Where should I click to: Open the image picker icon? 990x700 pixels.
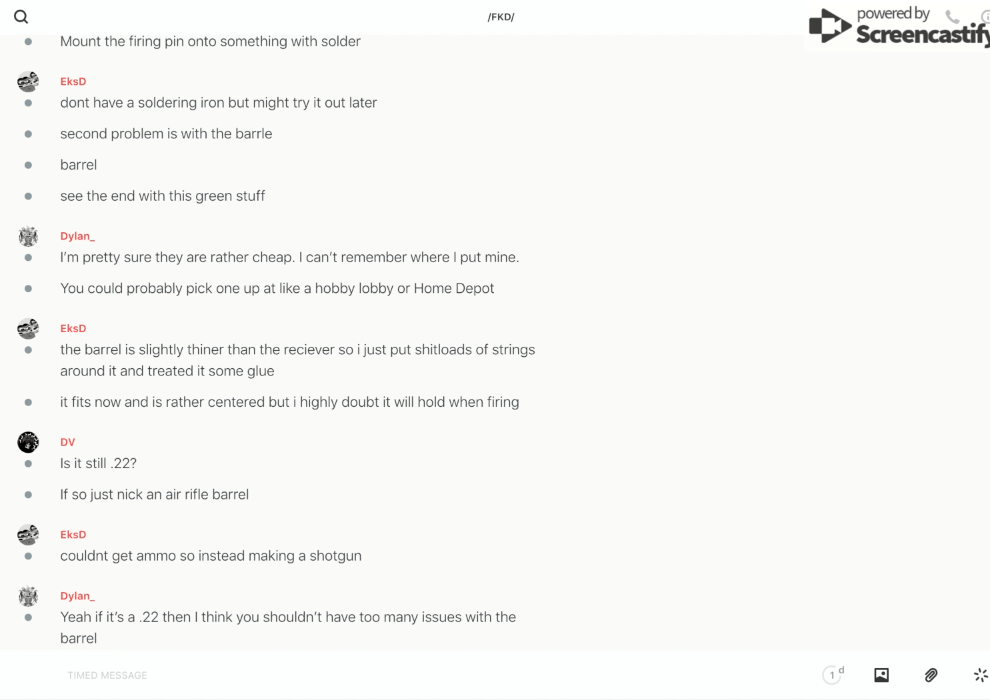[x=881, y=675]
